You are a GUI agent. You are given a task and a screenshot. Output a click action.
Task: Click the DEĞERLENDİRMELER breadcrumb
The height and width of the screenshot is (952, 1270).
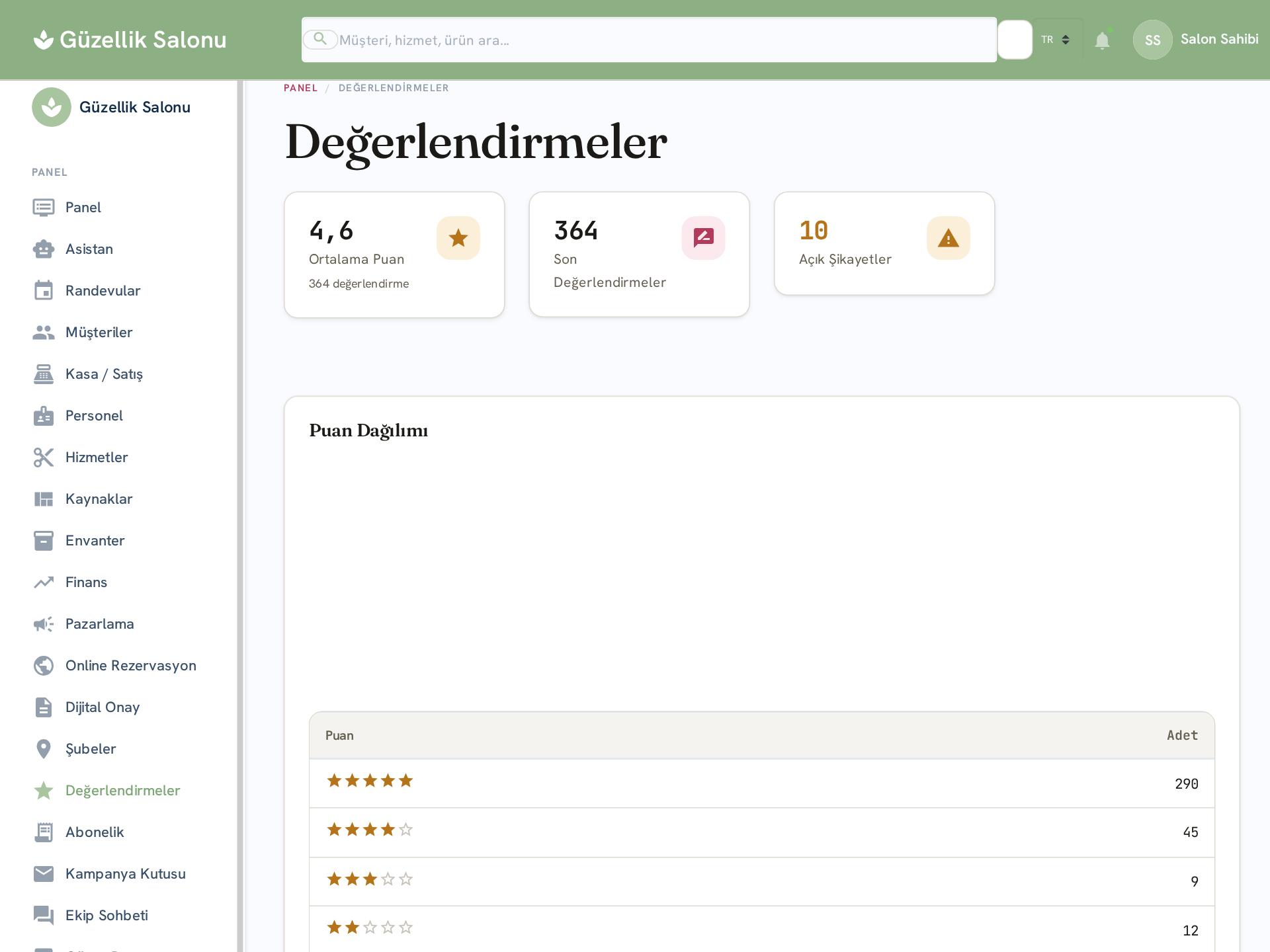pyautogui.click(x=394, y=88)
